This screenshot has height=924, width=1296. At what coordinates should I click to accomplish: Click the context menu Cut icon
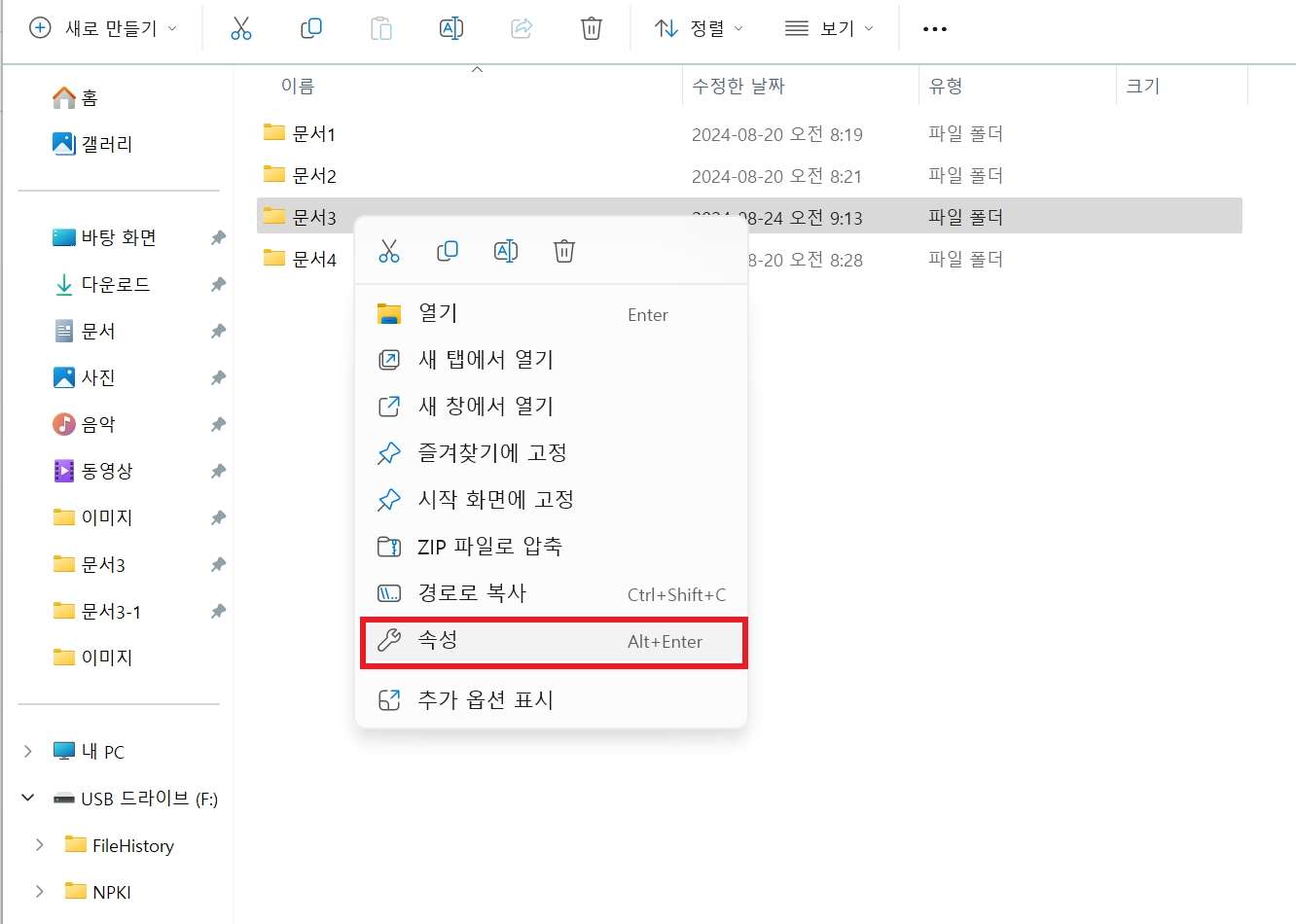(389, 252)
